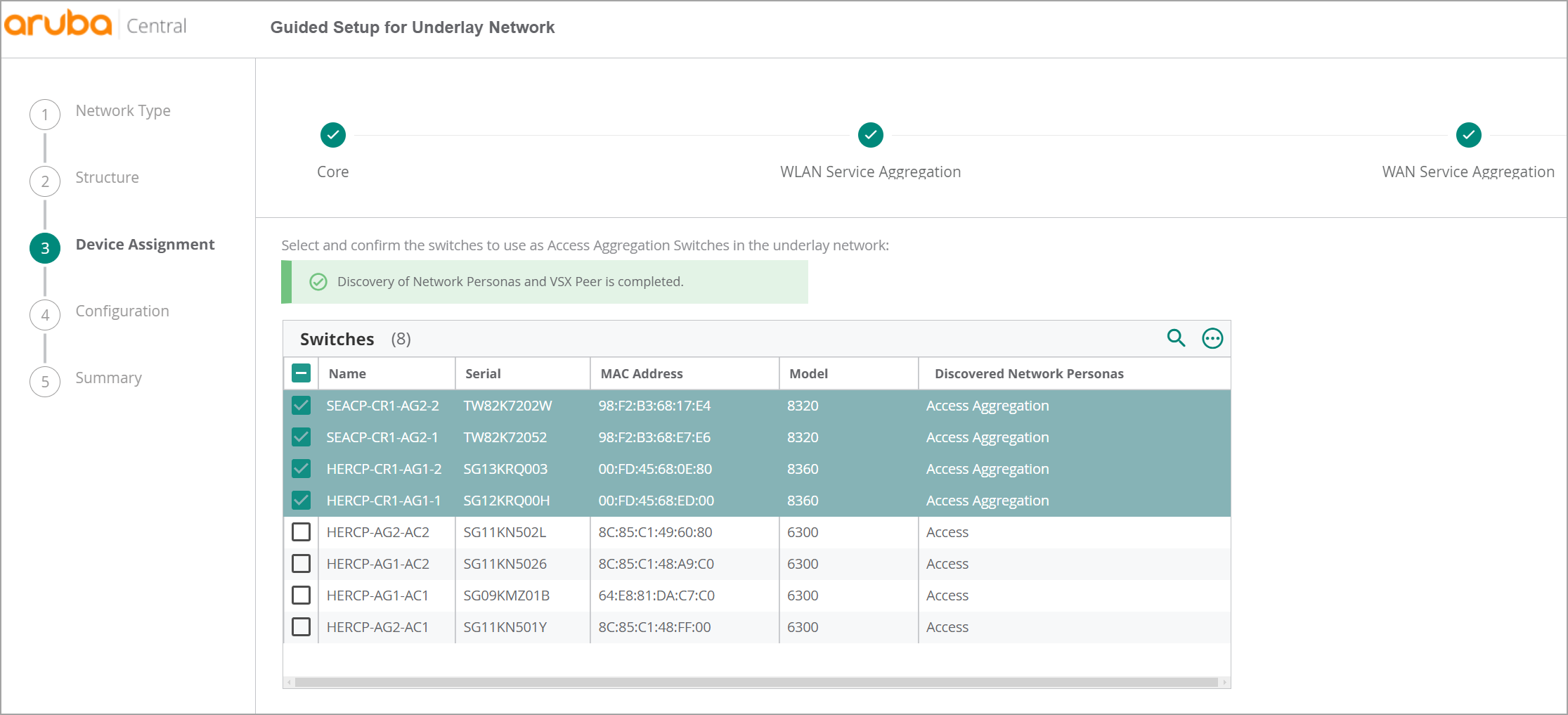Click MAC address 98:F2:B3:68:17:E4

[654, 406]
